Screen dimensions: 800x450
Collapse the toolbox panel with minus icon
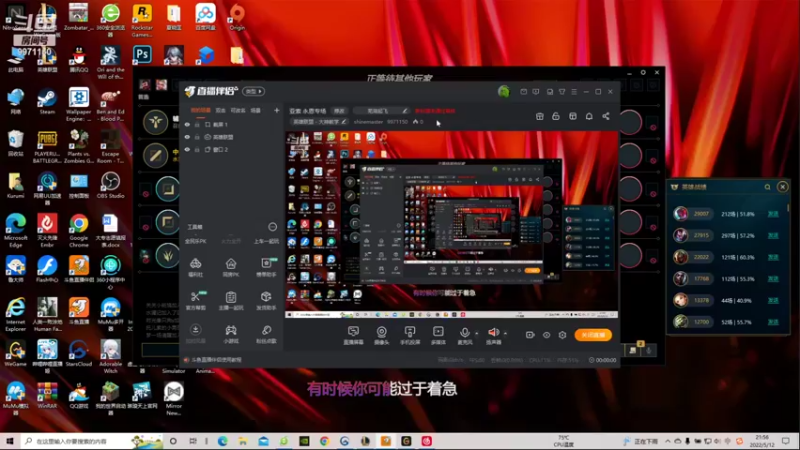pos(272,227)
